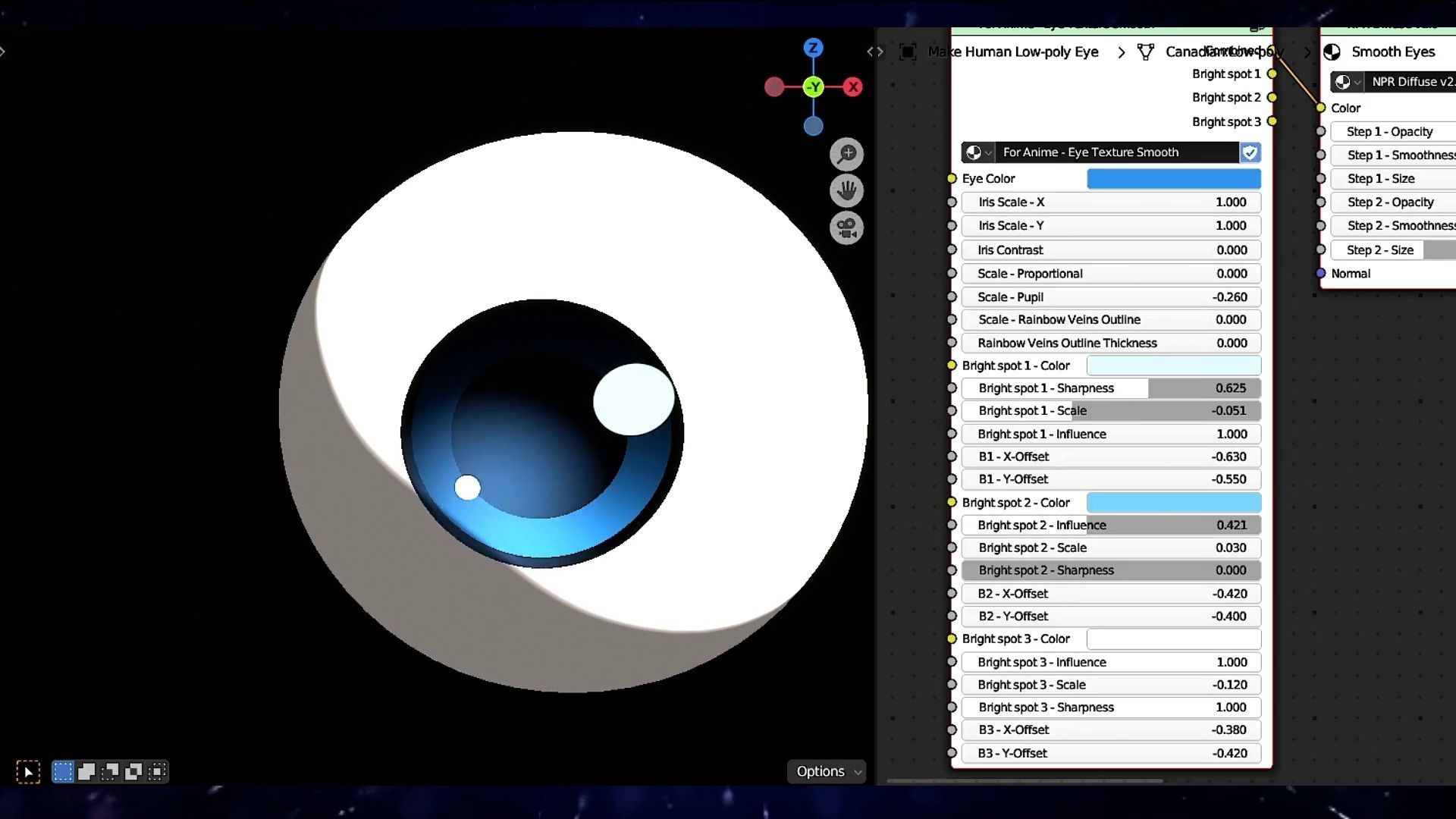
Task: Click the Bright spot 3 - Scale field
Action: (1111, 685)
